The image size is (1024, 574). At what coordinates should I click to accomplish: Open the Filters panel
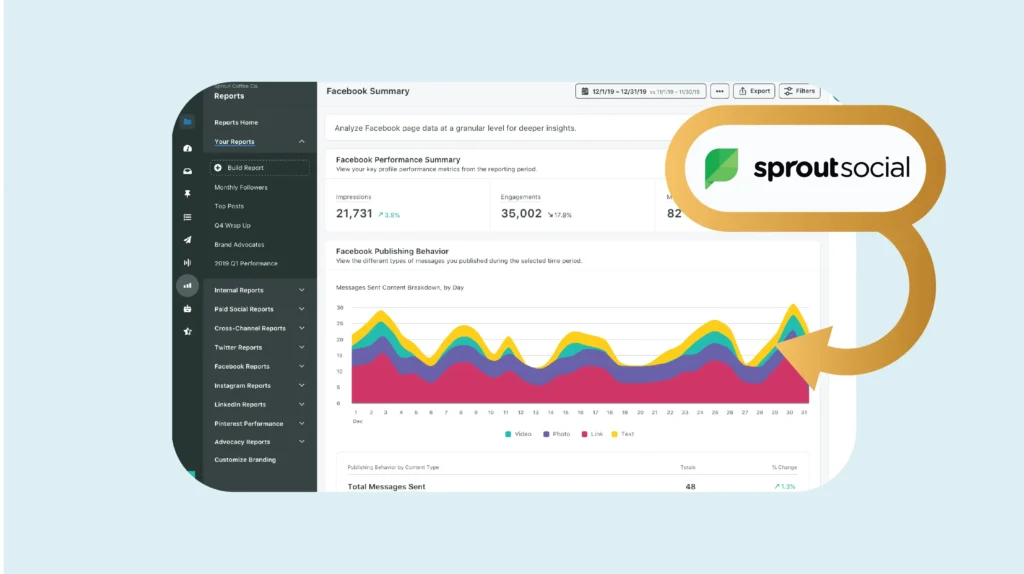(800, 91)
